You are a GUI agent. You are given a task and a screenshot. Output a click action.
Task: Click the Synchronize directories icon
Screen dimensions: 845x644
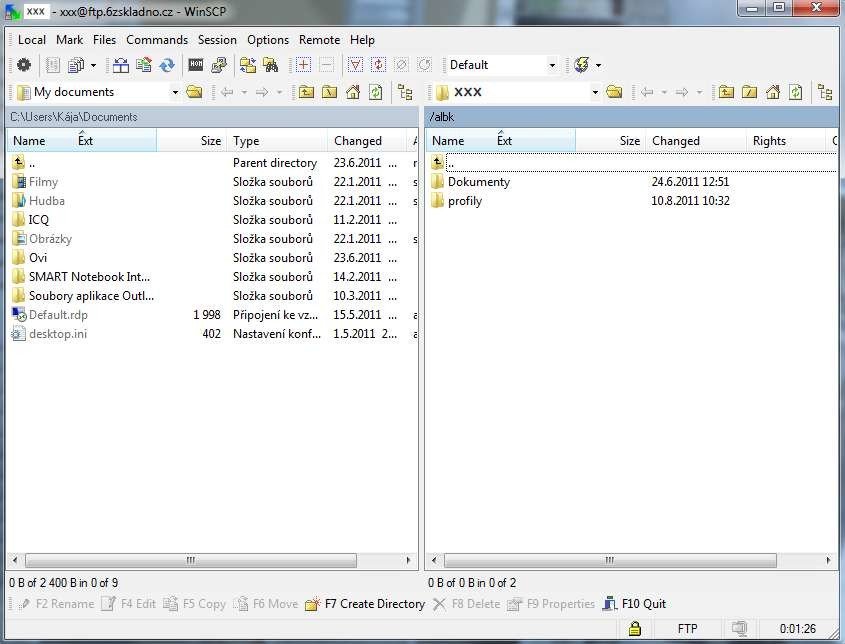pos(144,65)
